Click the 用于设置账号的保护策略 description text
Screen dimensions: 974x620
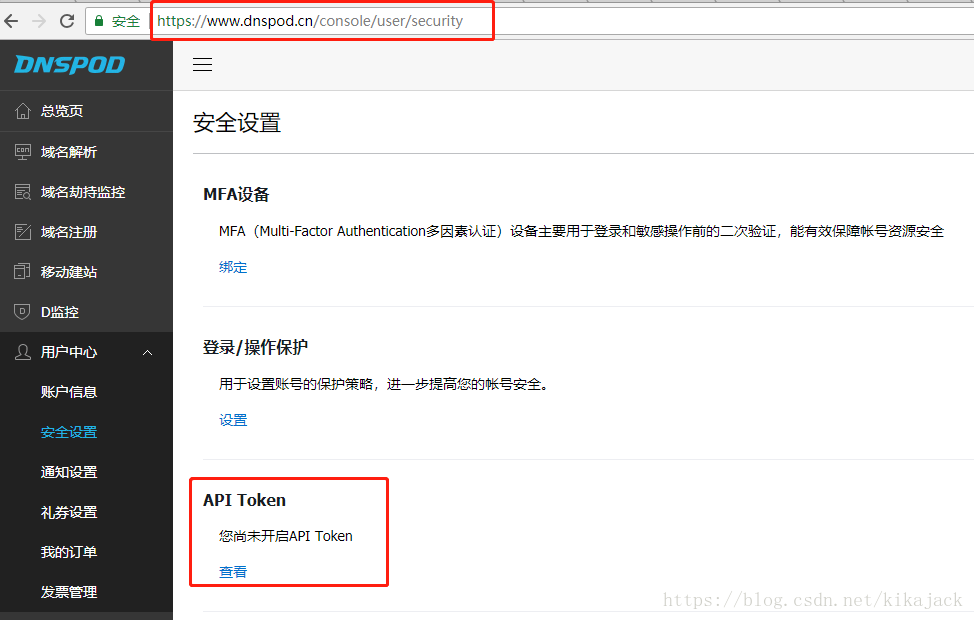click(384, 384)
